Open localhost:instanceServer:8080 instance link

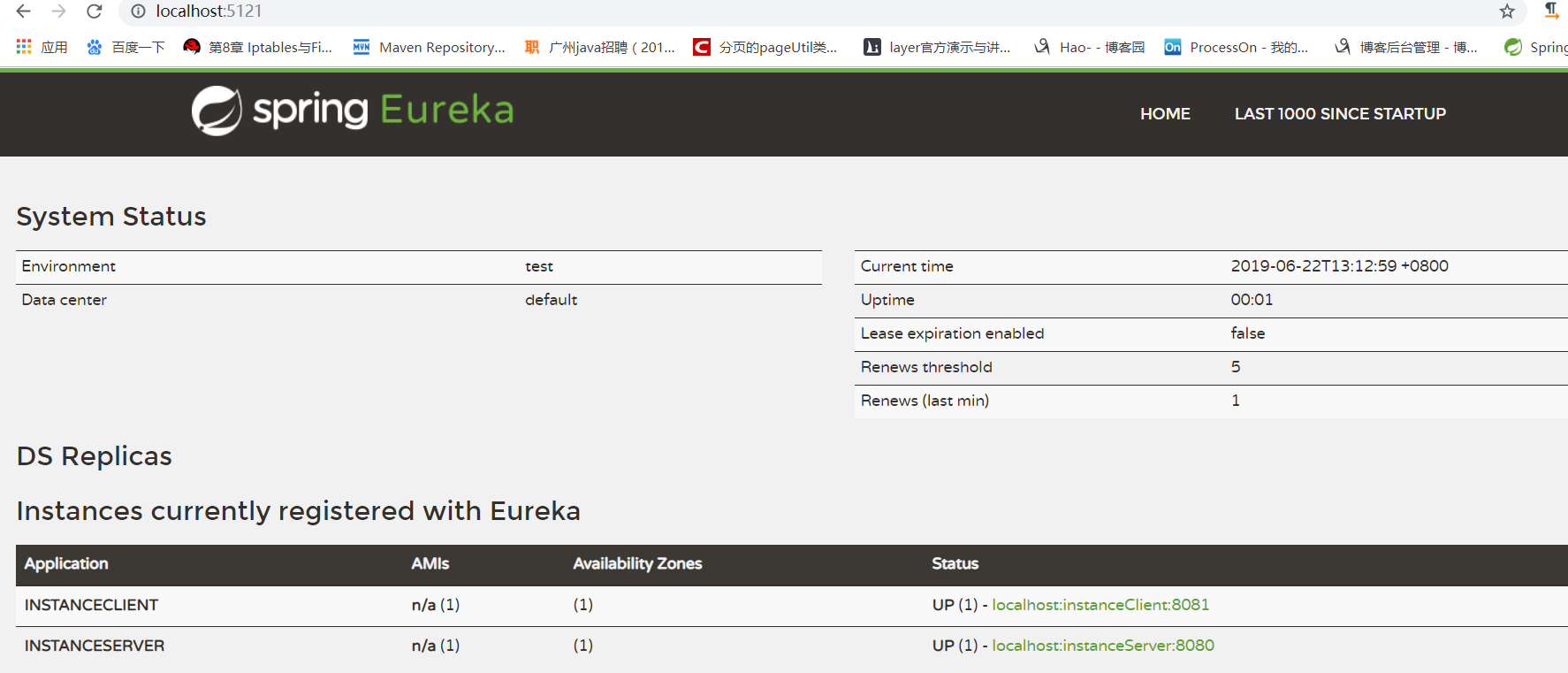[x=1103, y=646]
